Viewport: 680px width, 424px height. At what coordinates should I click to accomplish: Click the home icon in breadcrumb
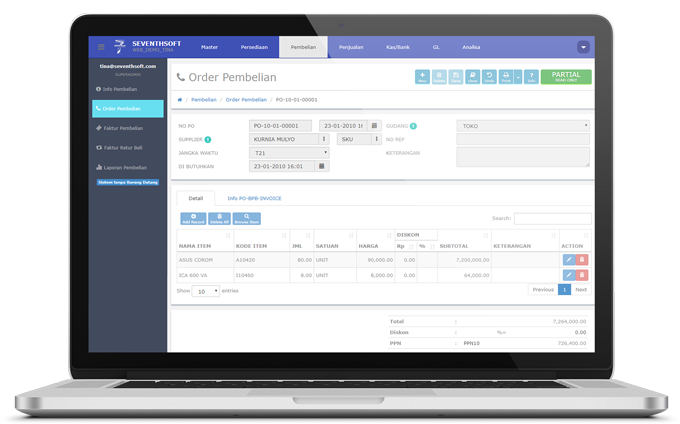(x=180, y=100)
